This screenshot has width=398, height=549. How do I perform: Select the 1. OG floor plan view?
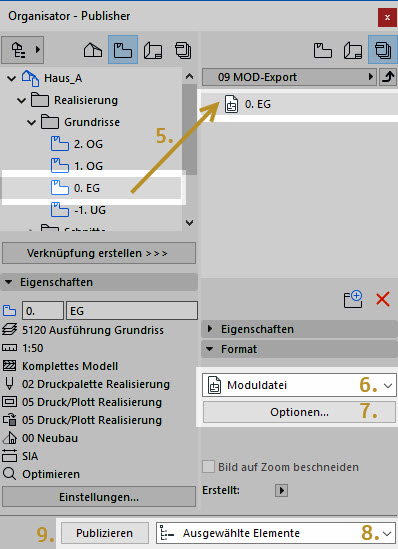(x=88, y=166)
